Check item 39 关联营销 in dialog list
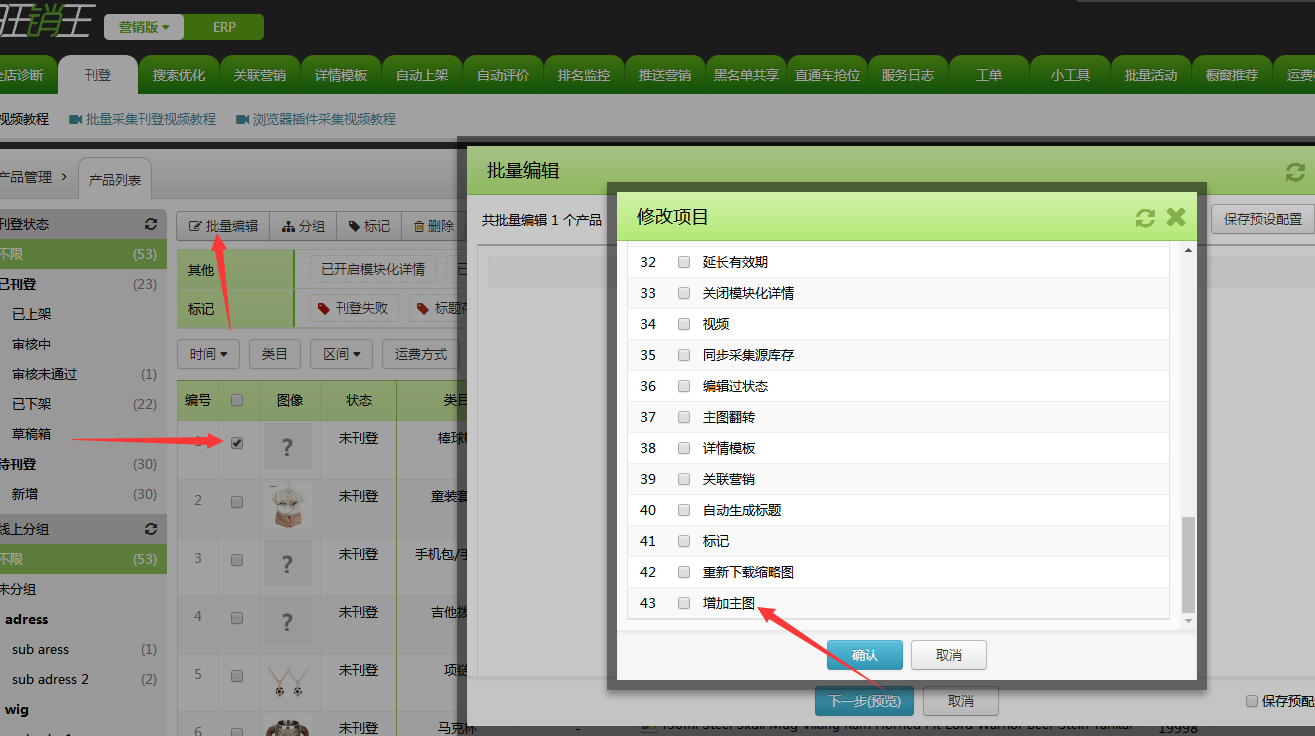The height and width of the screenshot is (736, 1315). [x=684, y=479]
